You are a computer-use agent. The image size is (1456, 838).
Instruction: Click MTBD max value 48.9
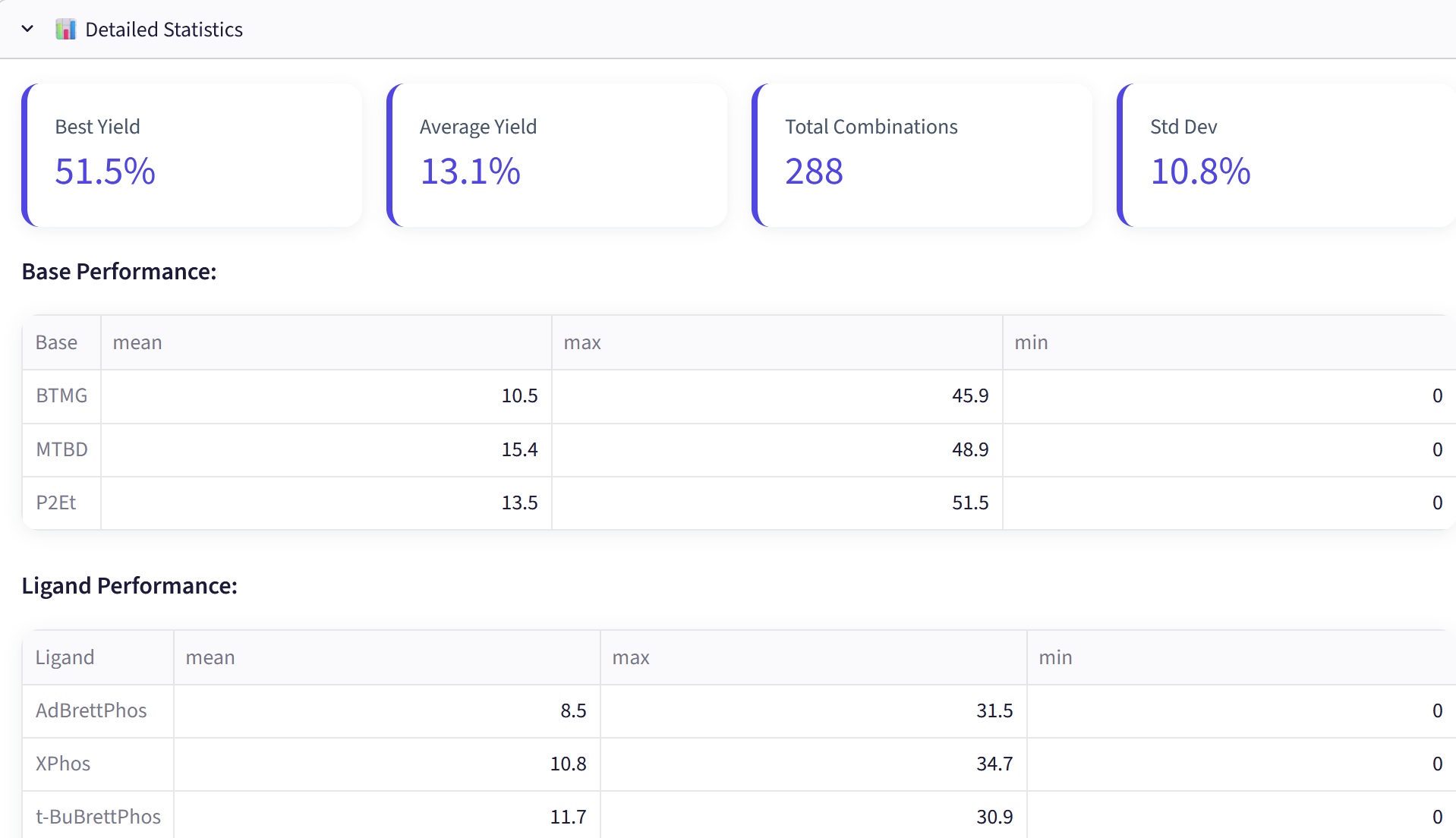pyautogui.click(x=970, y=449)
